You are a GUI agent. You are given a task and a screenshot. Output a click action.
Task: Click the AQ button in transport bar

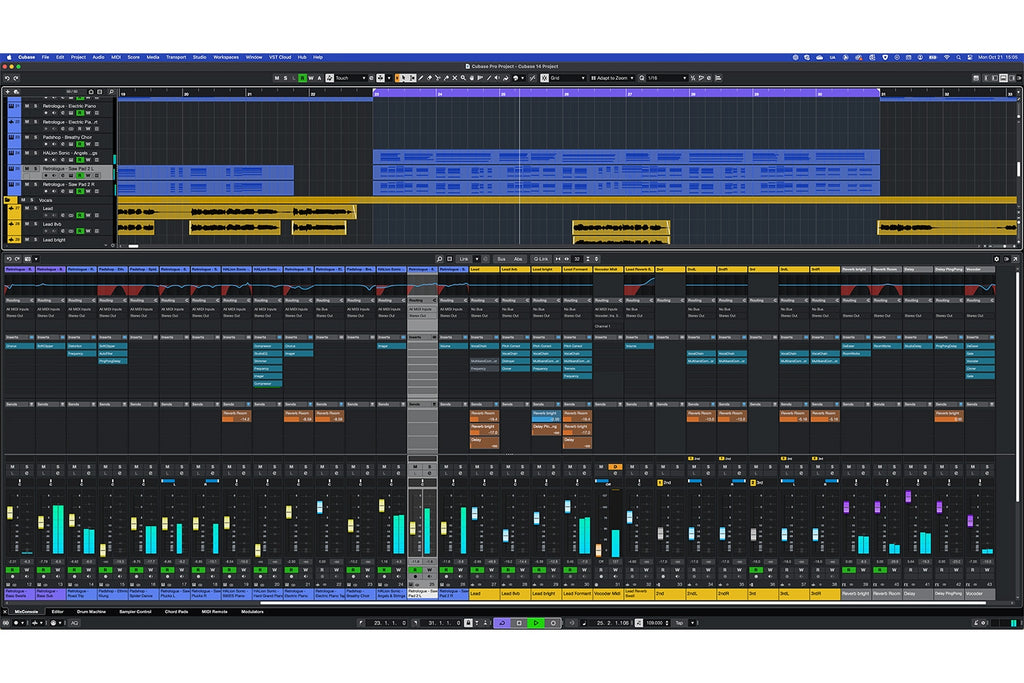click(74, 623)
